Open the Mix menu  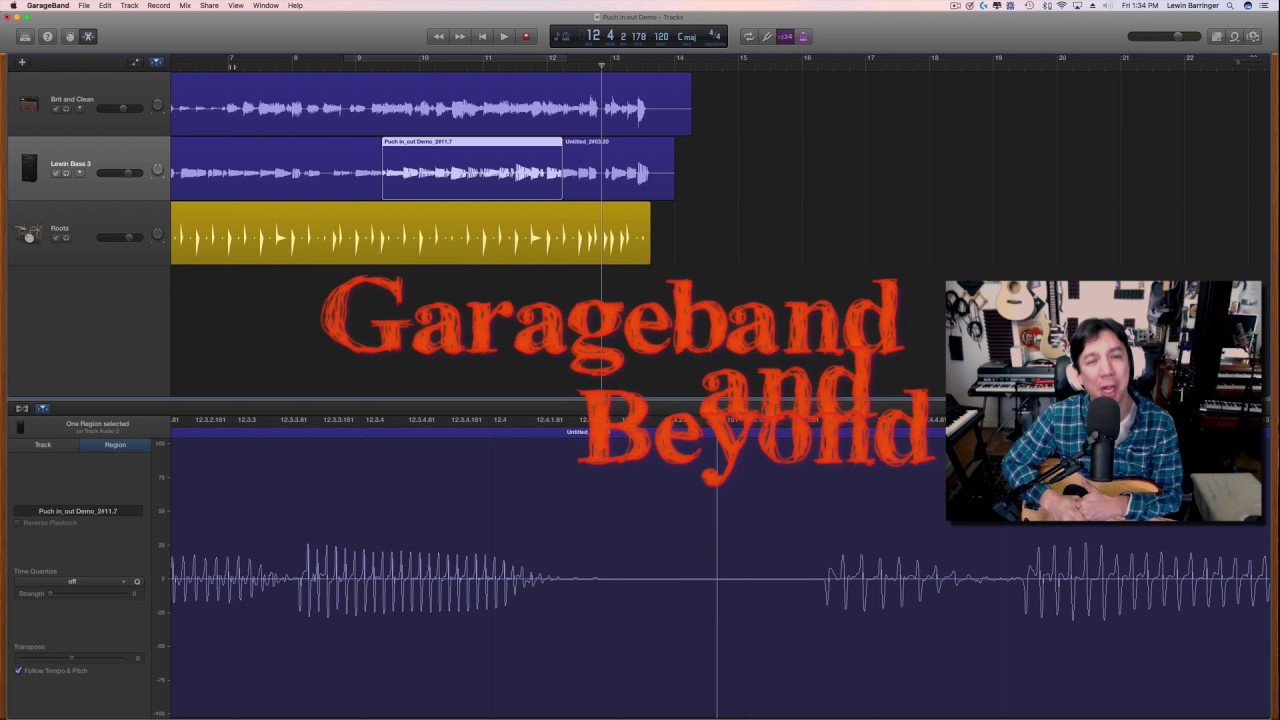click(x=185, y=6)
